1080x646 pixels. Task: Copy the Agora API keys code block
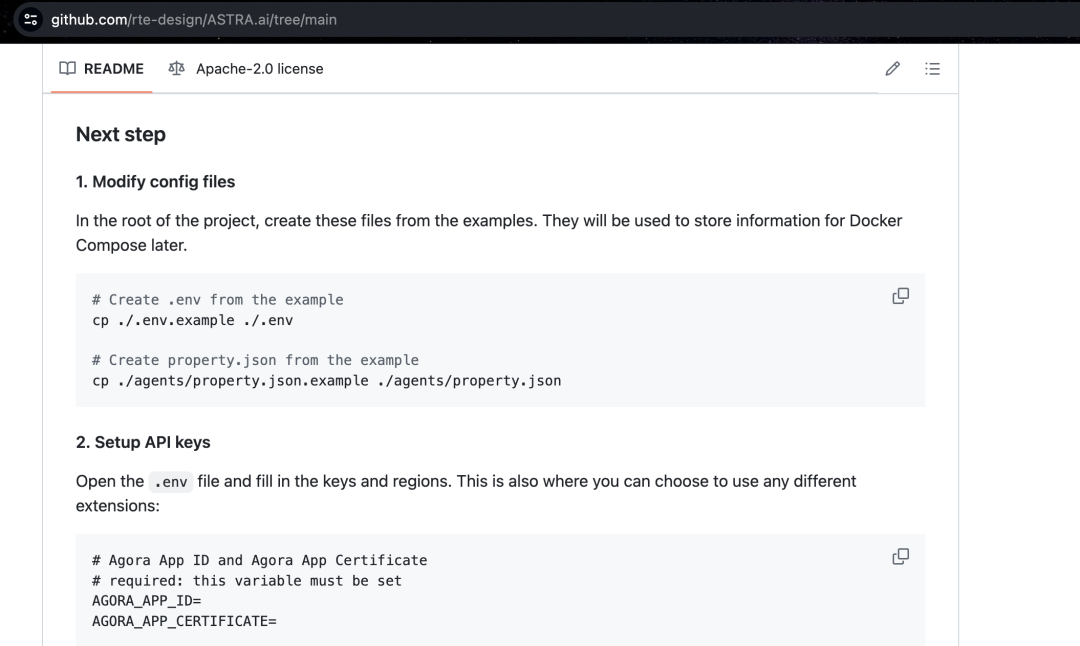click(900, 556)
